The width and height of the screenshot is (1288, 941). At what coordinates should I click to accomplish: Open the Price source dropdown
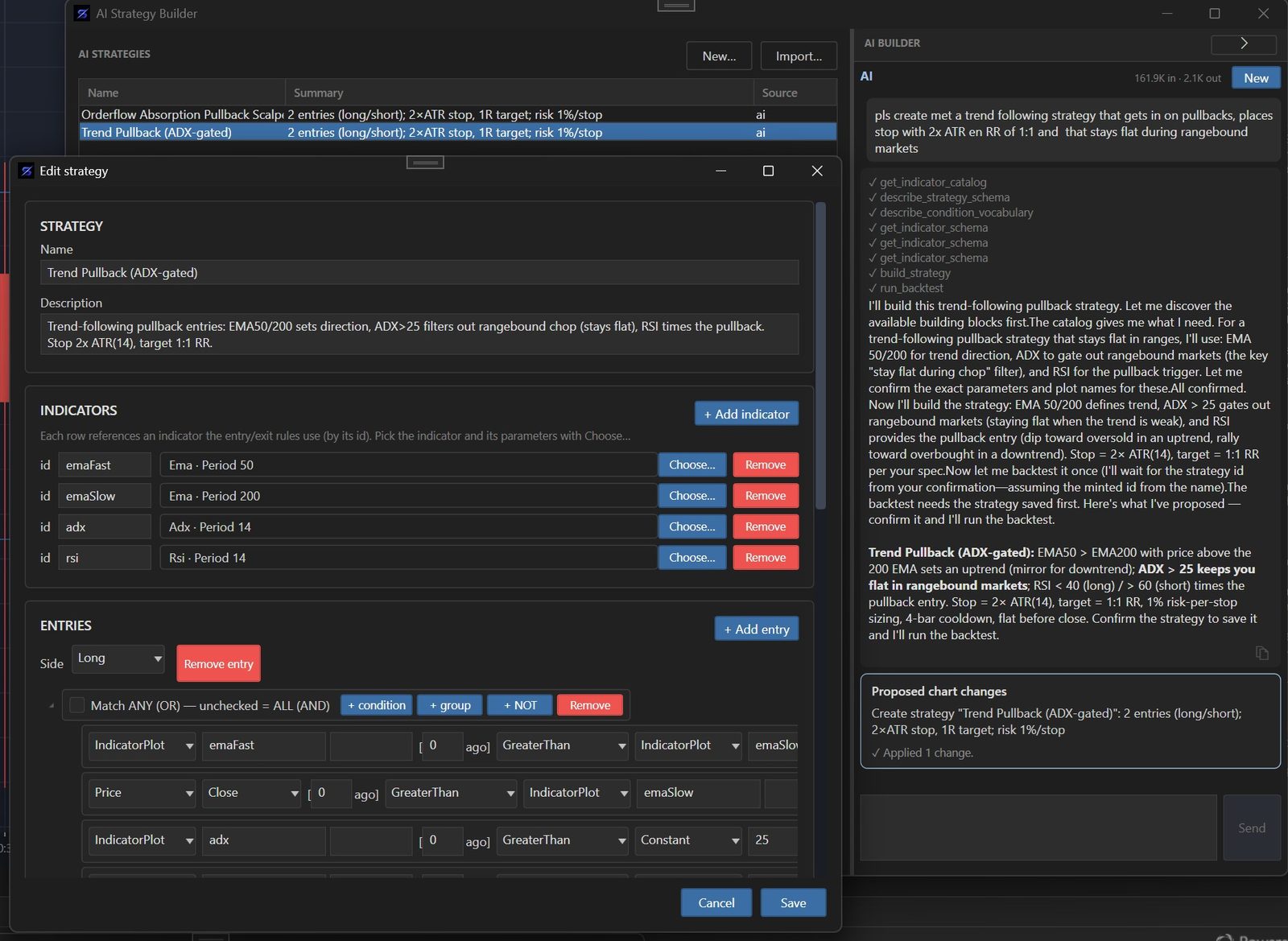(x=142, y=793)
